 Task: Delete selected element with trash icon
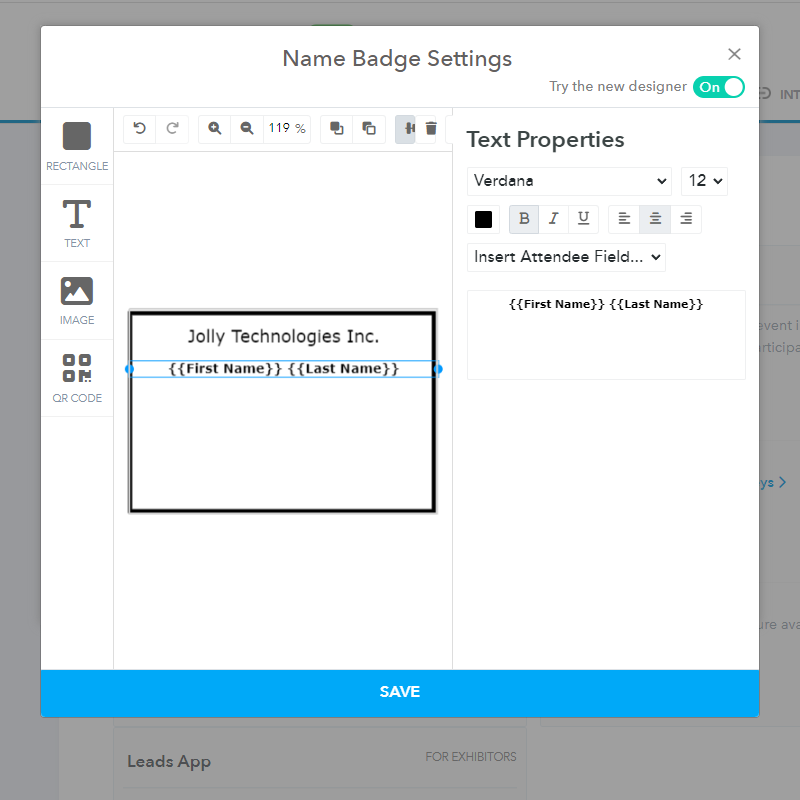[431, 128]
